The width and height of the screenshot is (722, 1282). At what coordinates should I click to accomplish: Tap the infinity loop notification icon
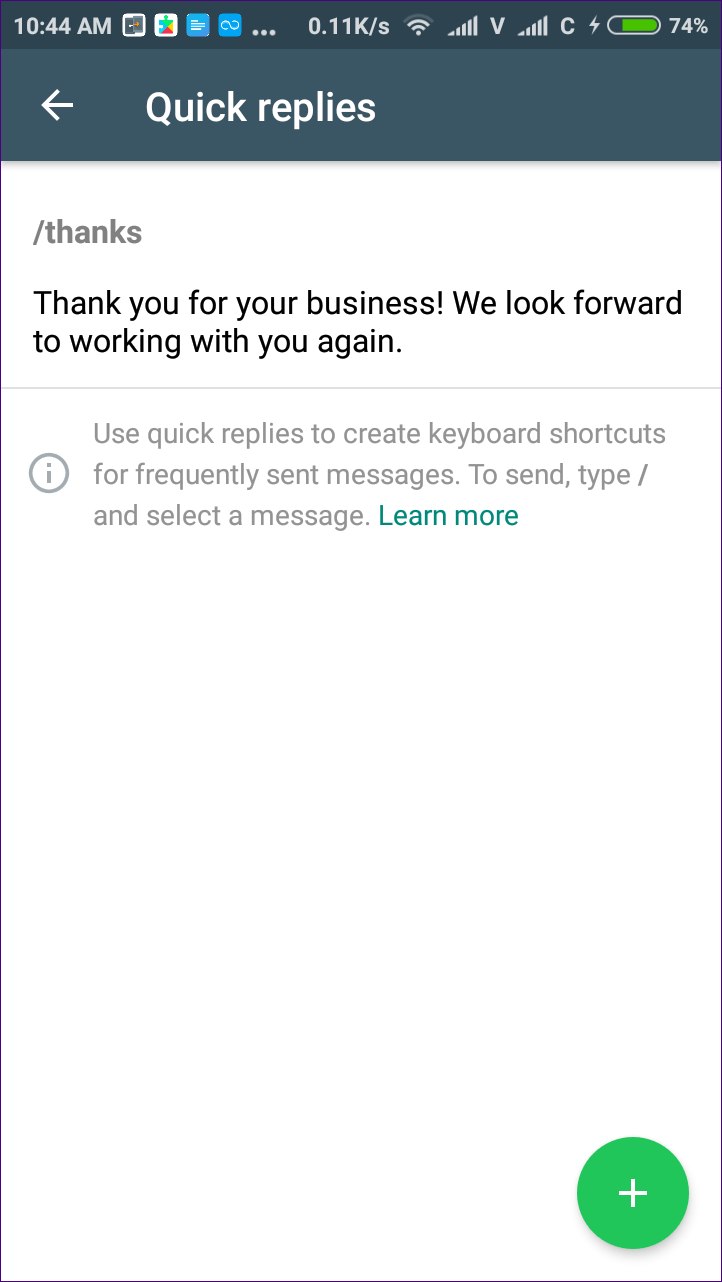(x=231, y=26)
